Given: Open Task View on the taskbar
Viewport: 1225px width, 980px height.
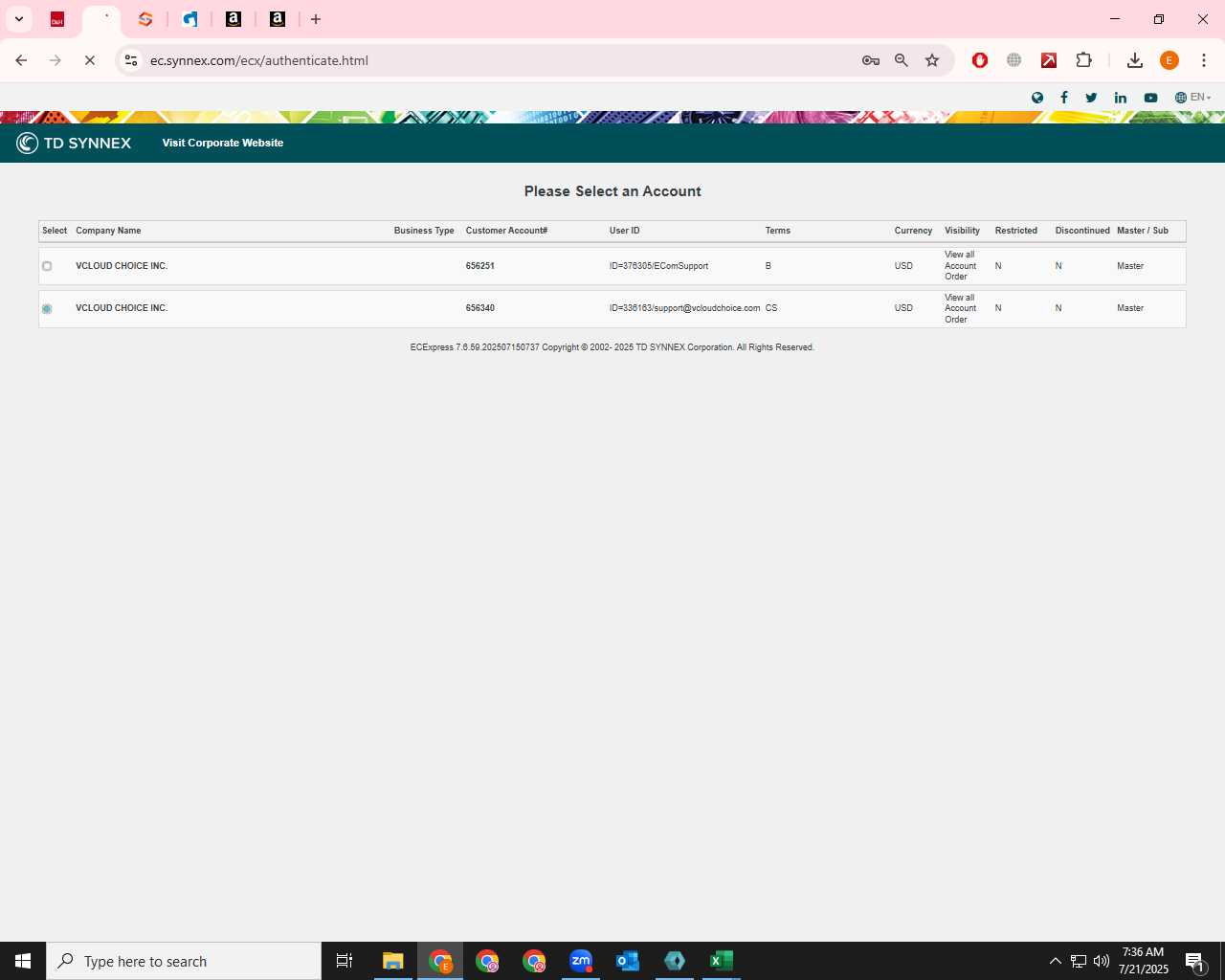Looking at the screenshot, I should point(345,961).
